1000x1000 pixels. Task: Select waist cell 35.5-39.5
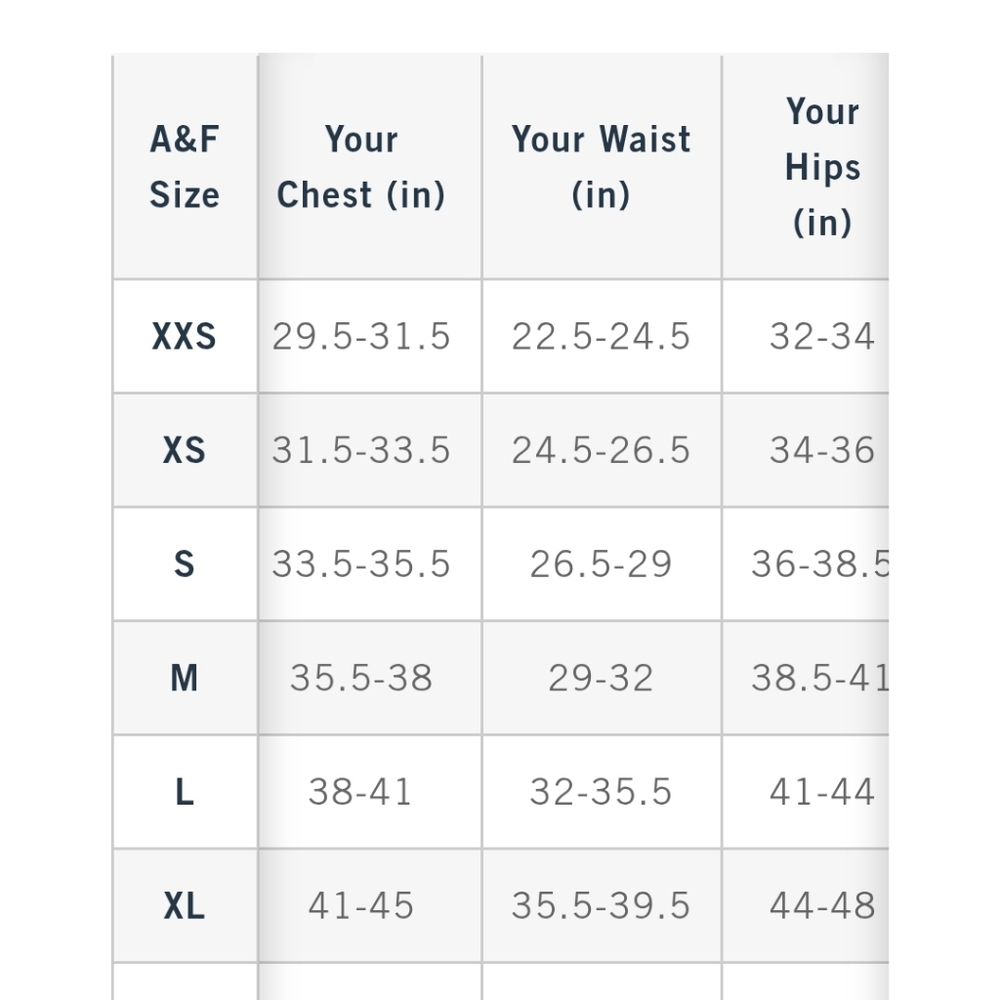tap(601, 906)
